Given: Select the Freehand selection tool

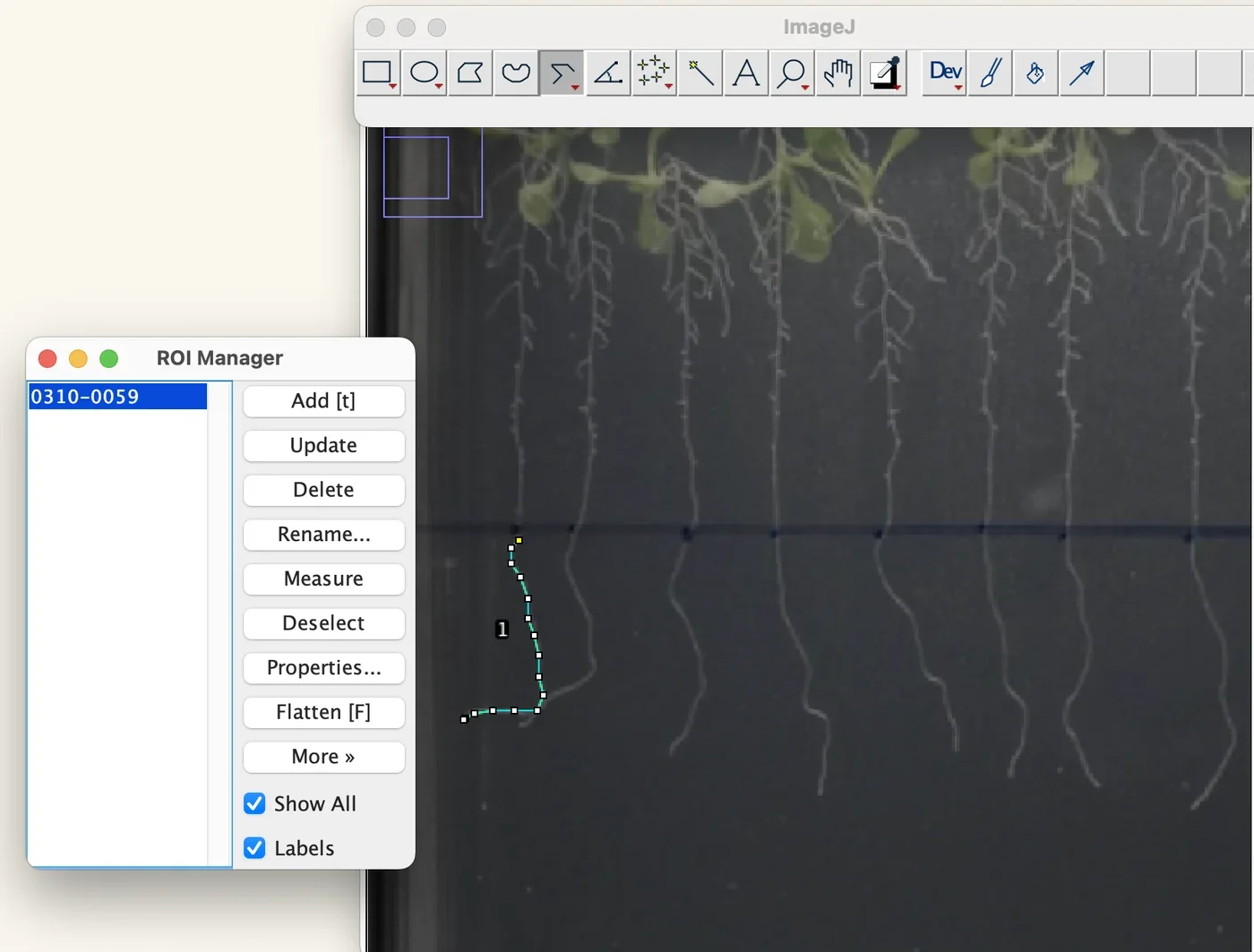Looking at the screenshot, I should tap(516, 73).
